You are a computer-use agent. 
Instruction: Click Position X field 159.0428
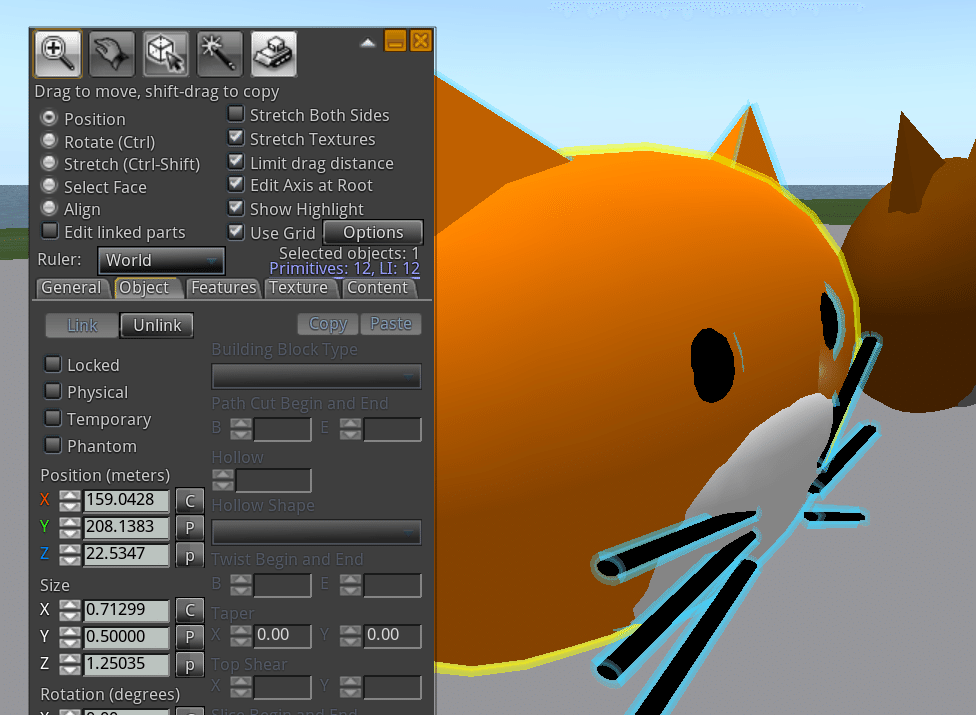point(126,500)
